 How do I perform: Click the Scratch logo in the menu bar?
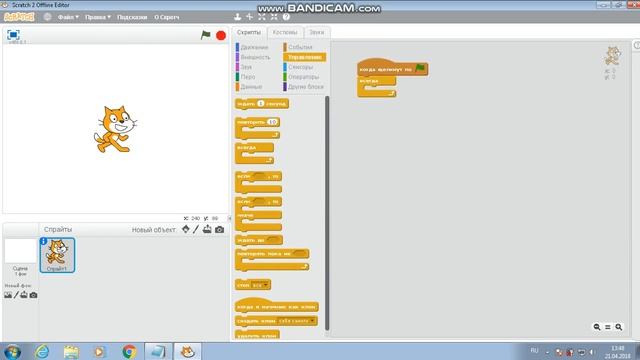(19, 17)
